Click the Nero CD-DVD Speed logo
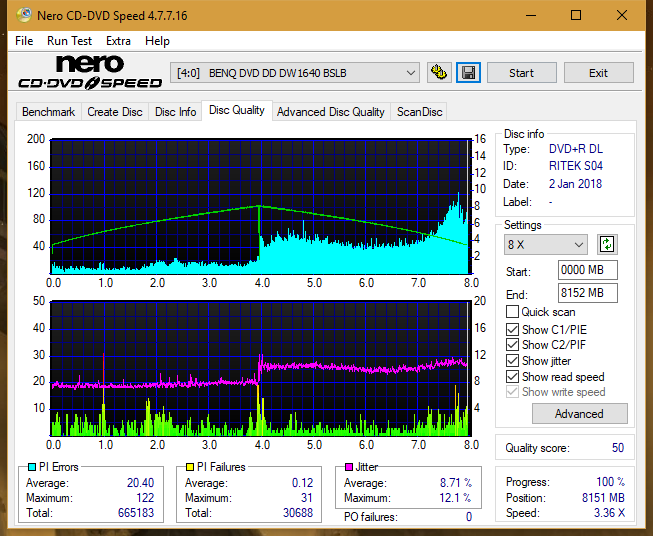Screen dimensions: 653x536 (x=90, y=72)
